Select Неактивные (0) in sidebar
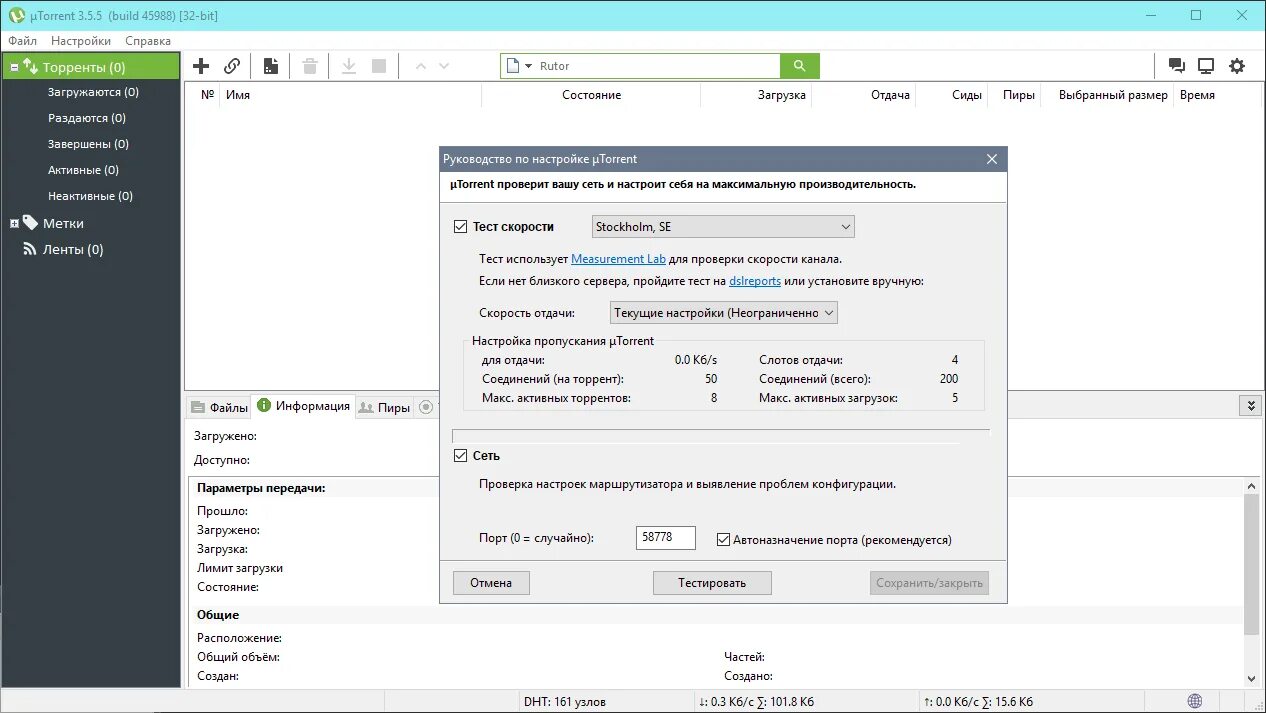 pos(90,196)
